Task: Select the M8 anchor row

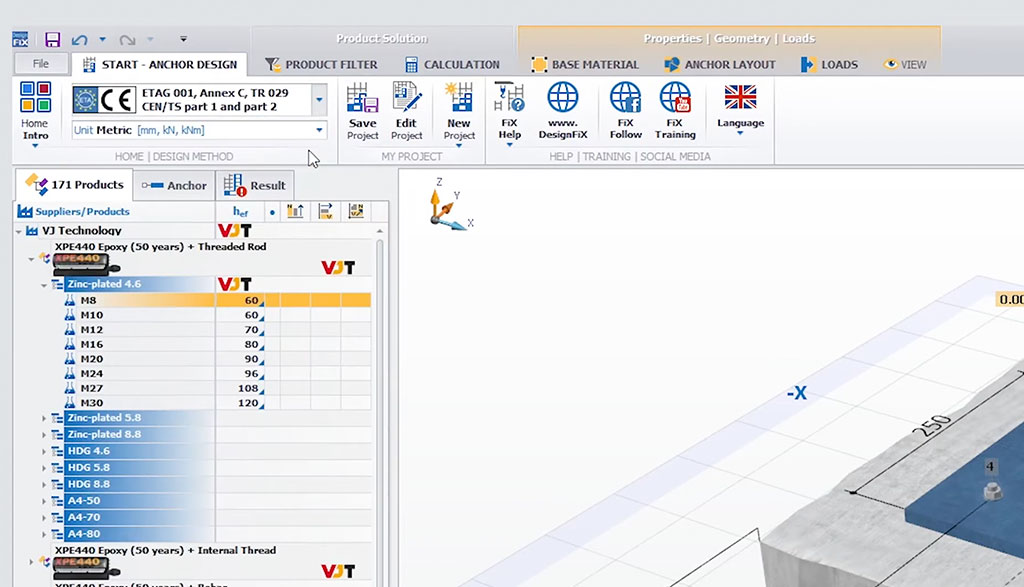Action: pos(217,300)
